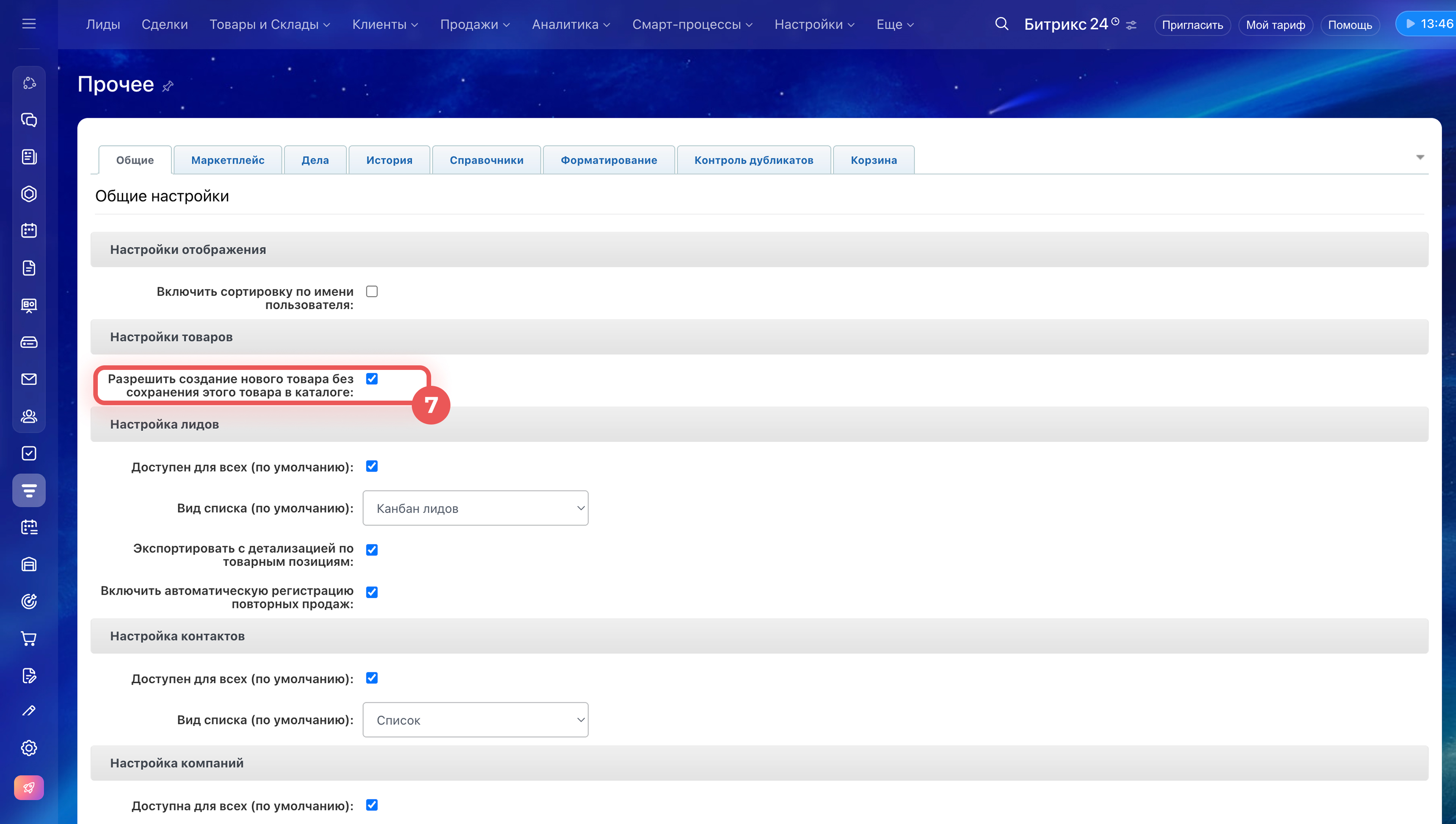The width and height of the screenshot is (1456, 824).
Task: Uncheck allow new product creation checkbox
Action: coord(372,379)
